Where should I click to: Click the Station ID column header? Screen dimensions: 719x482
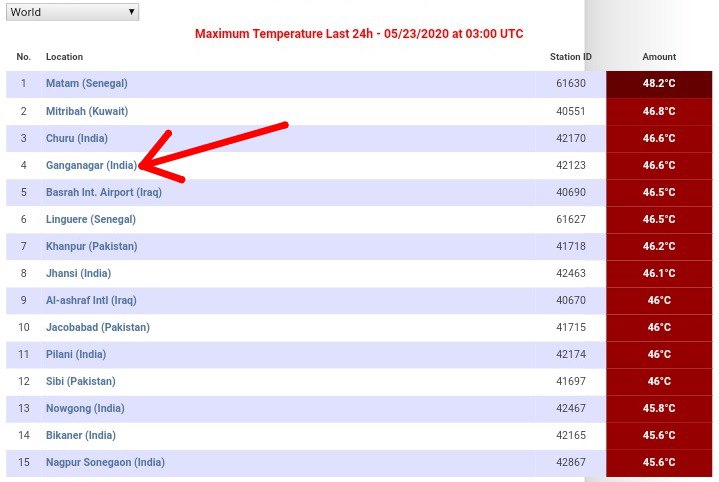pyautogui.click(x=570, y=57)
